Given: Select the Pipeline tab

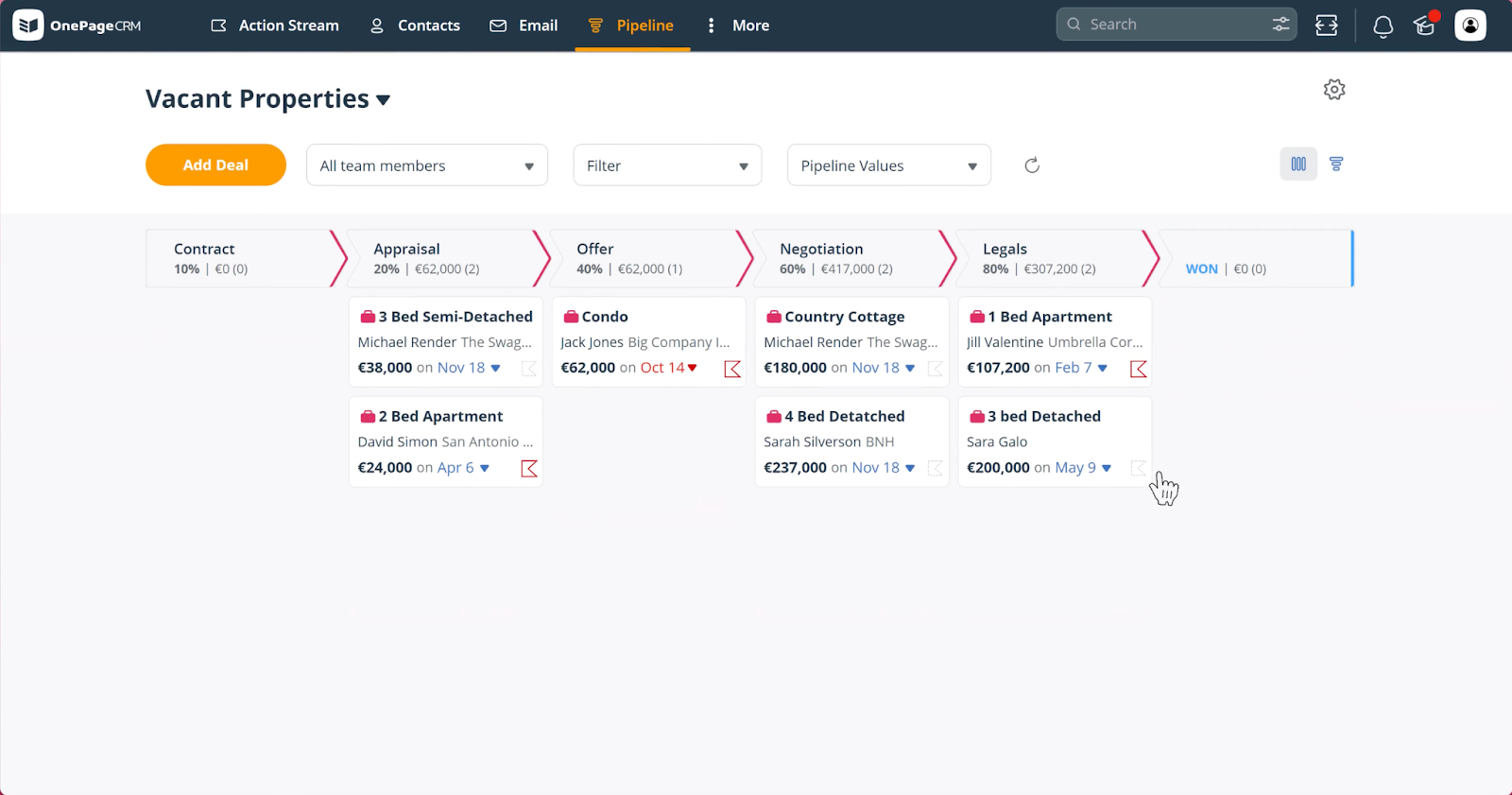Looking at the screenshot, I should click(x=631, y=26).
